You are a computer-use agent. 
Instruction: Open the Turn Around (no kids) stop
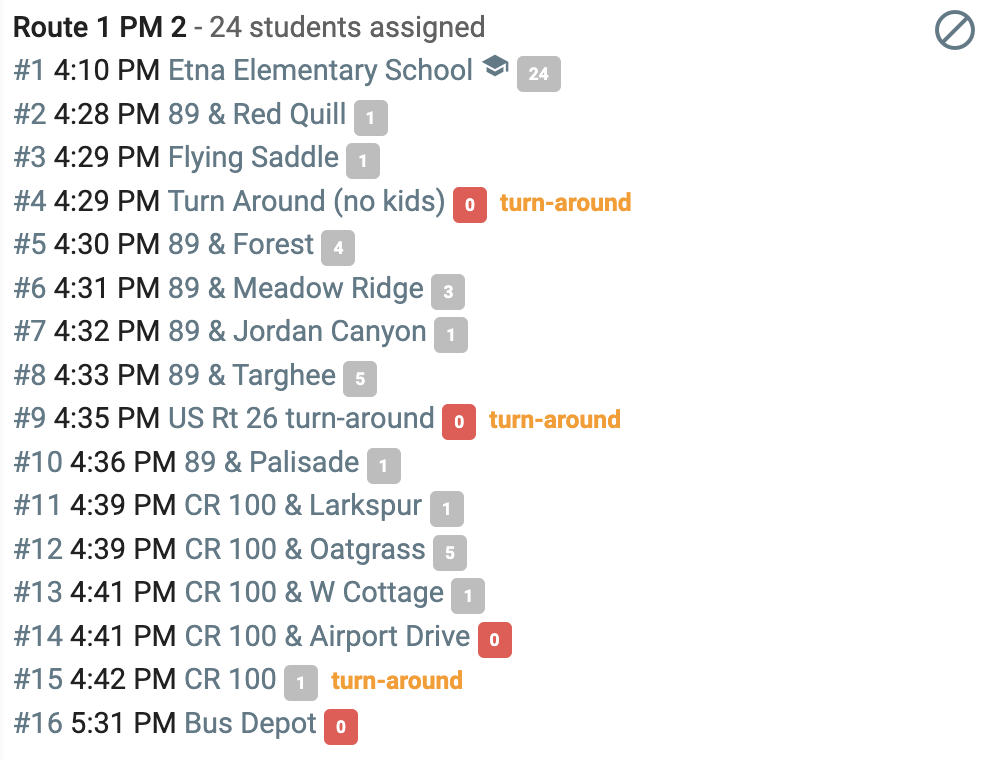[x=306, y=201]
